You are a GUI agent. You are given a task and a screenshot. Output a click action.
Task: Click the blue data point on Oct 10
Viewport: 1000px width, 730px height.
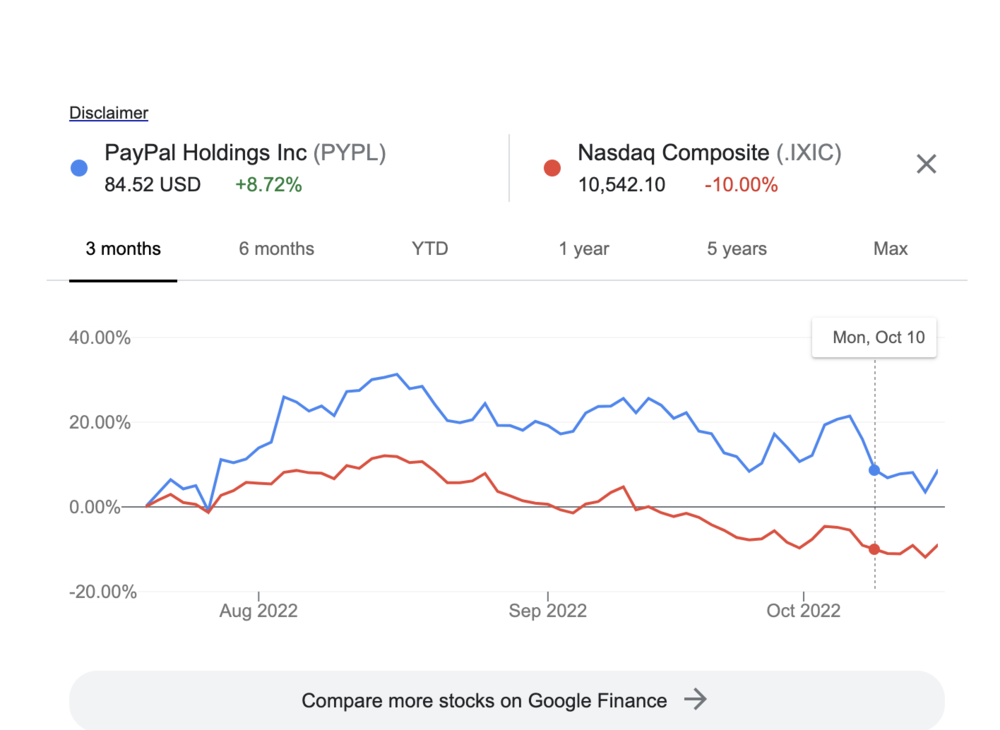pyautogui.click(x=874, y=470)
